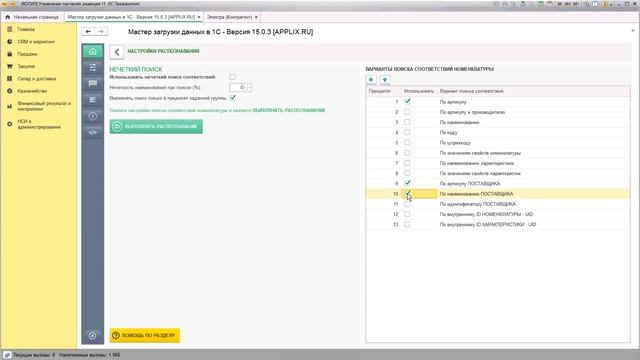Select the row text По штрихкоду
The image size is (640, 360).
click(x=455, y=143)
